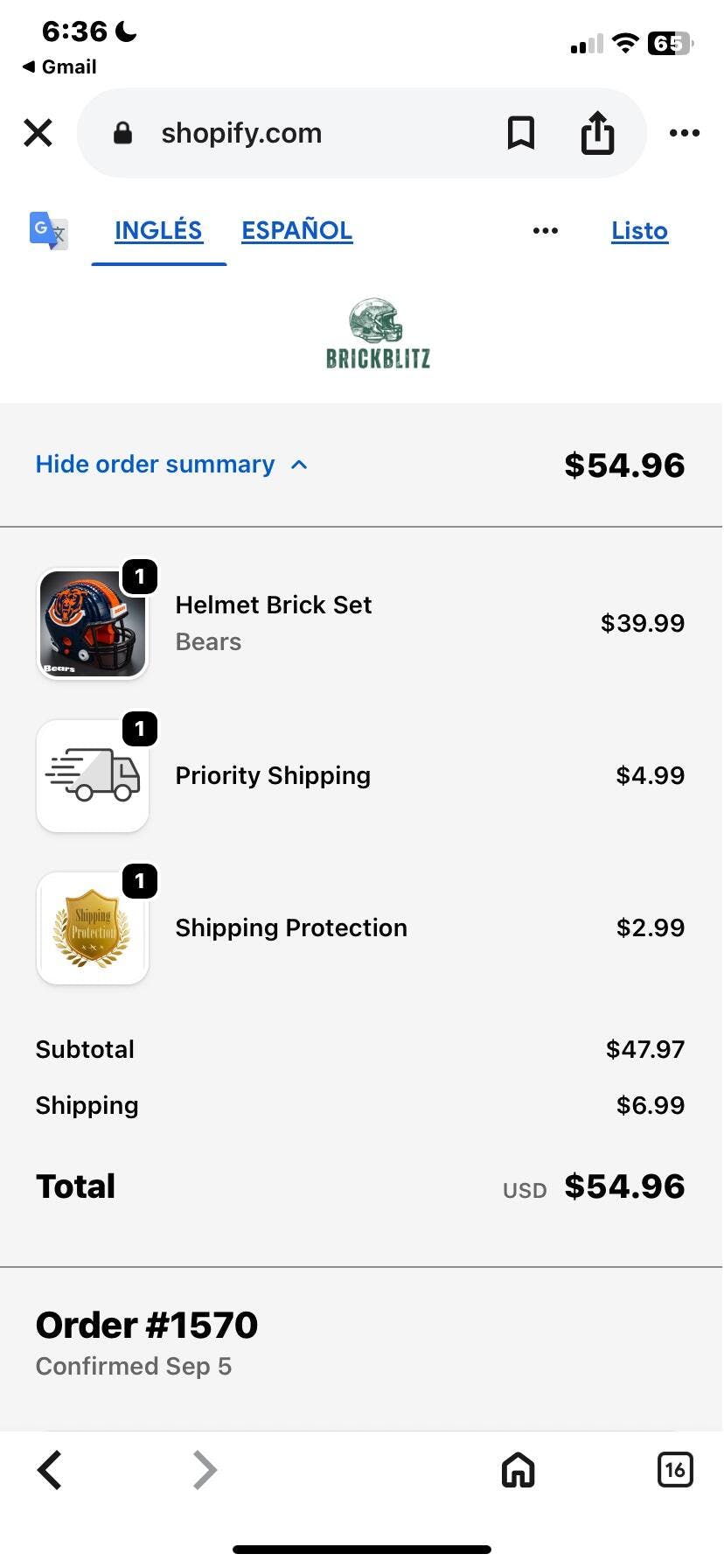Open the browser three-dot menu

(684, 133)
